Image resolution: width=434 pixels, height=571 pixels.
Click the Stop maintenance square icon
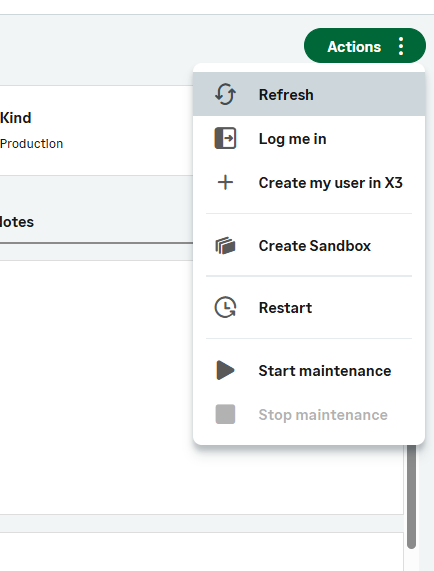tap(225, 414)
